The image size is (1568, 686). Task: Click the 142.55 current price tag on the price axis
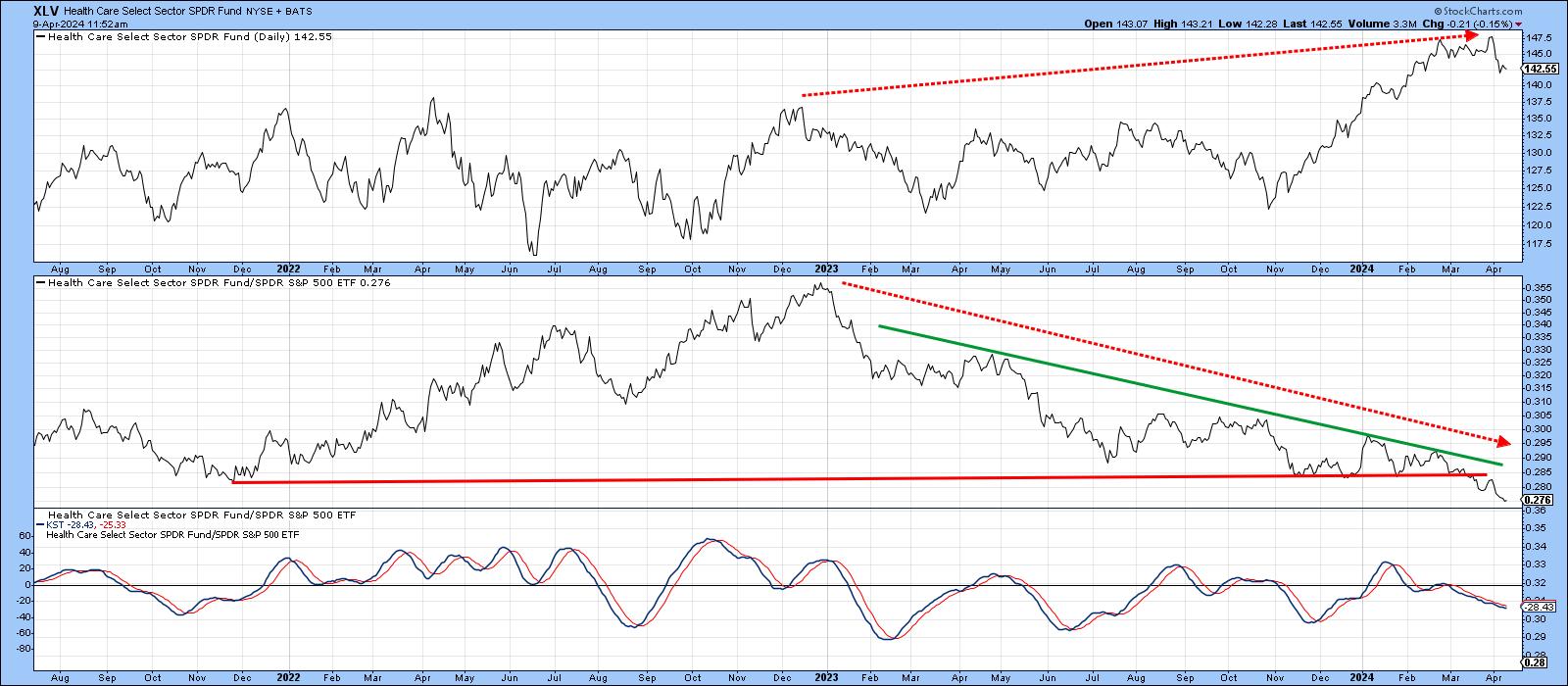point(1542,69)
